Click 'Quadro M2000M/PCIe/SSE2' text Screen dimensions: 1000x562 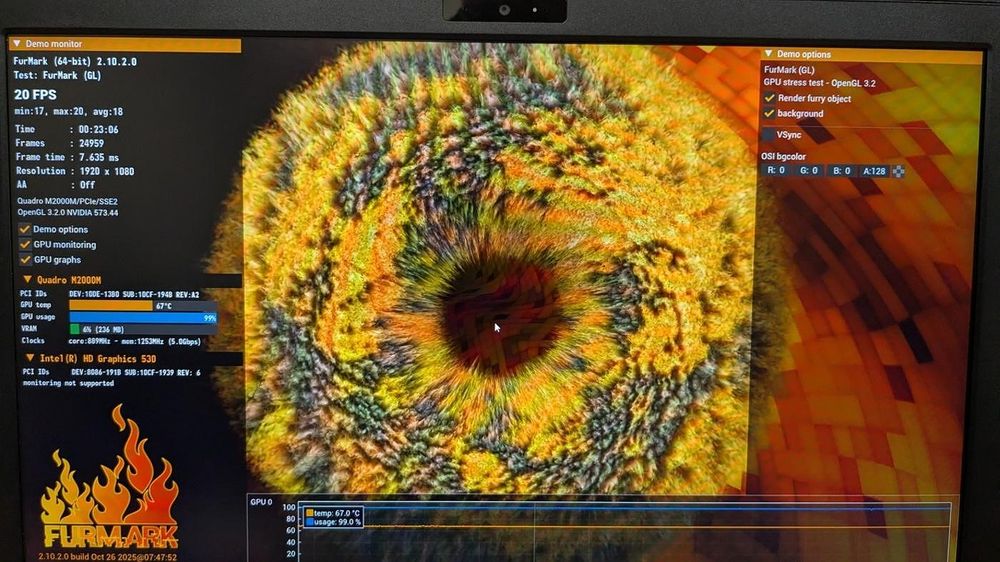point(68,201)
